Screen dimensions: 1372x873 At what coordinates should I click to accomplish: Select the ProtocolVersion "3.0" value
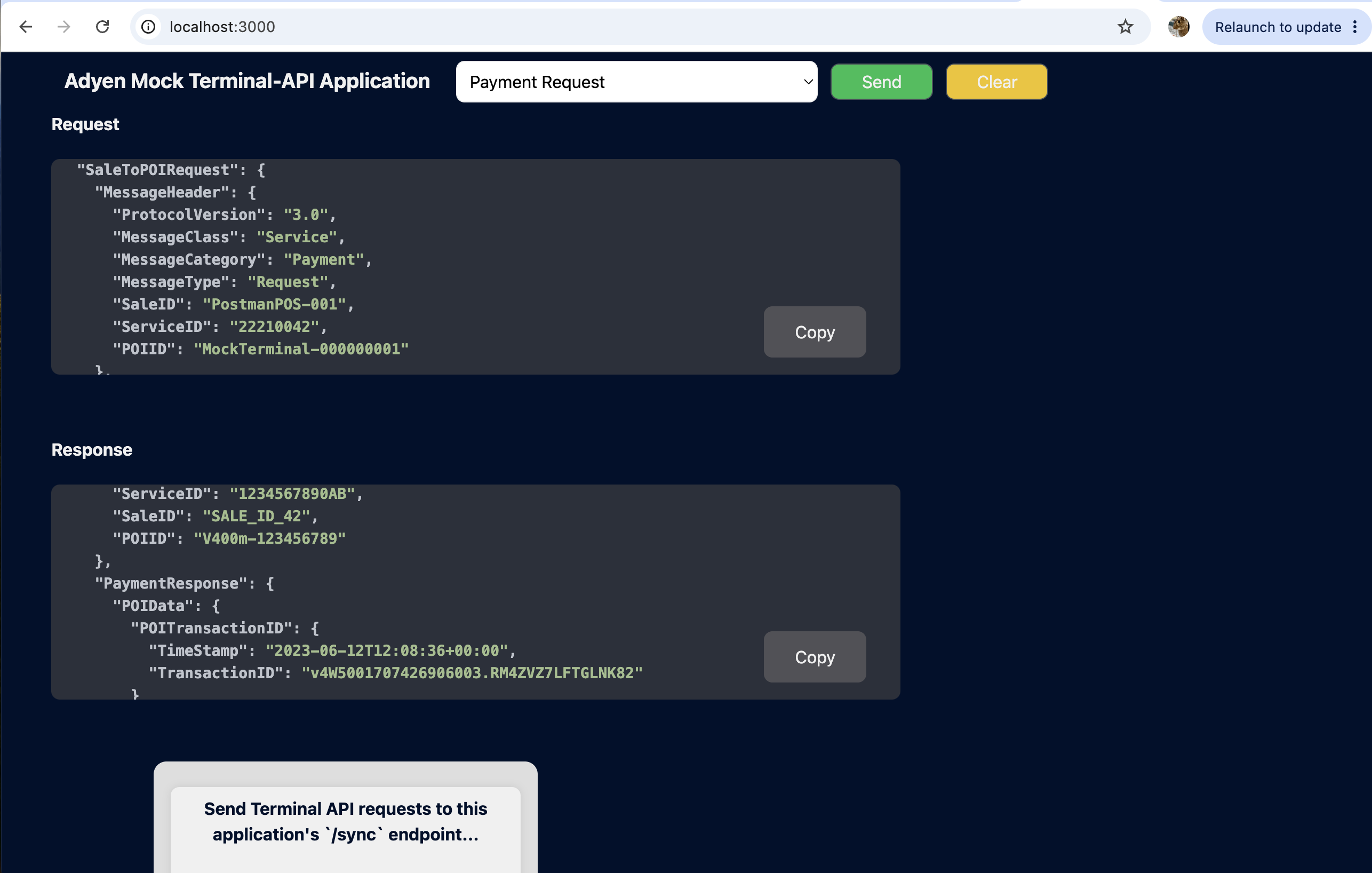(x=307, y=215)
